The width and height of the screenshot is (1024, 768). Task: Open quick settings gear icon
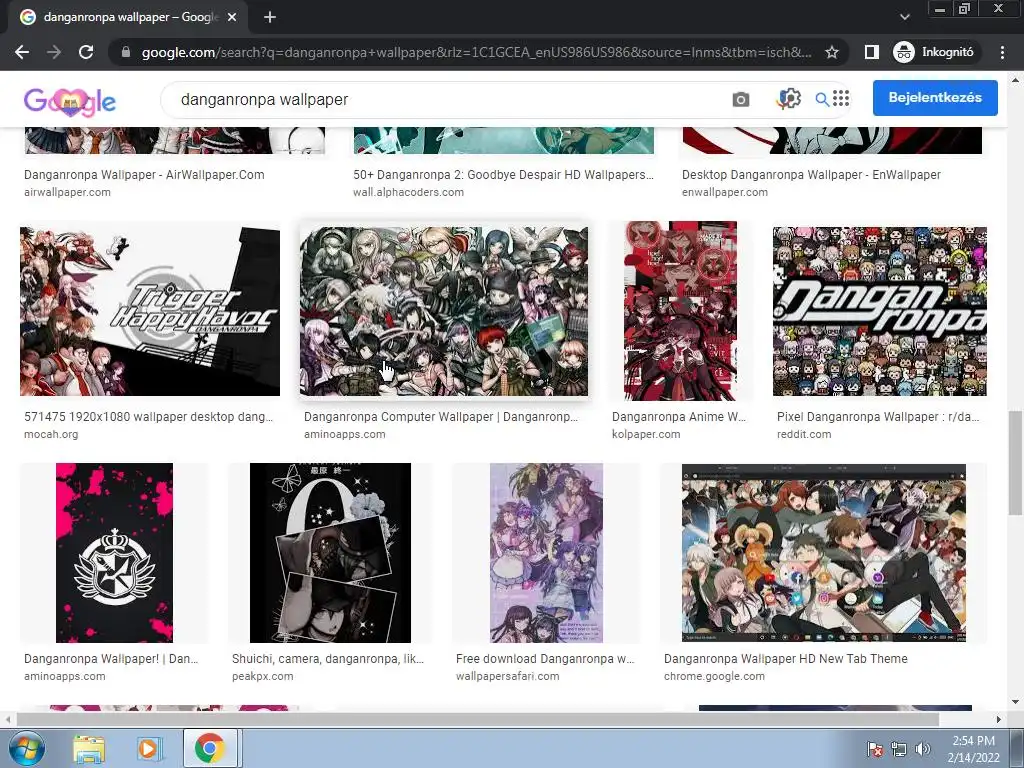pos(789,99)
